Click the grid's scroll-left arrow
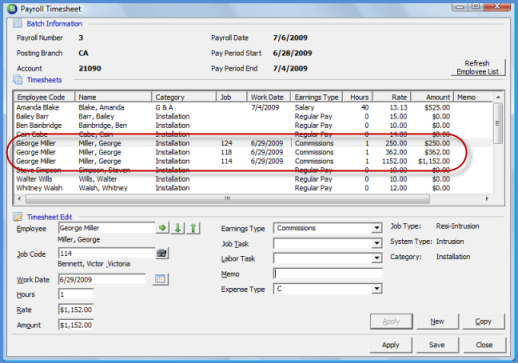 pos(19,199)
